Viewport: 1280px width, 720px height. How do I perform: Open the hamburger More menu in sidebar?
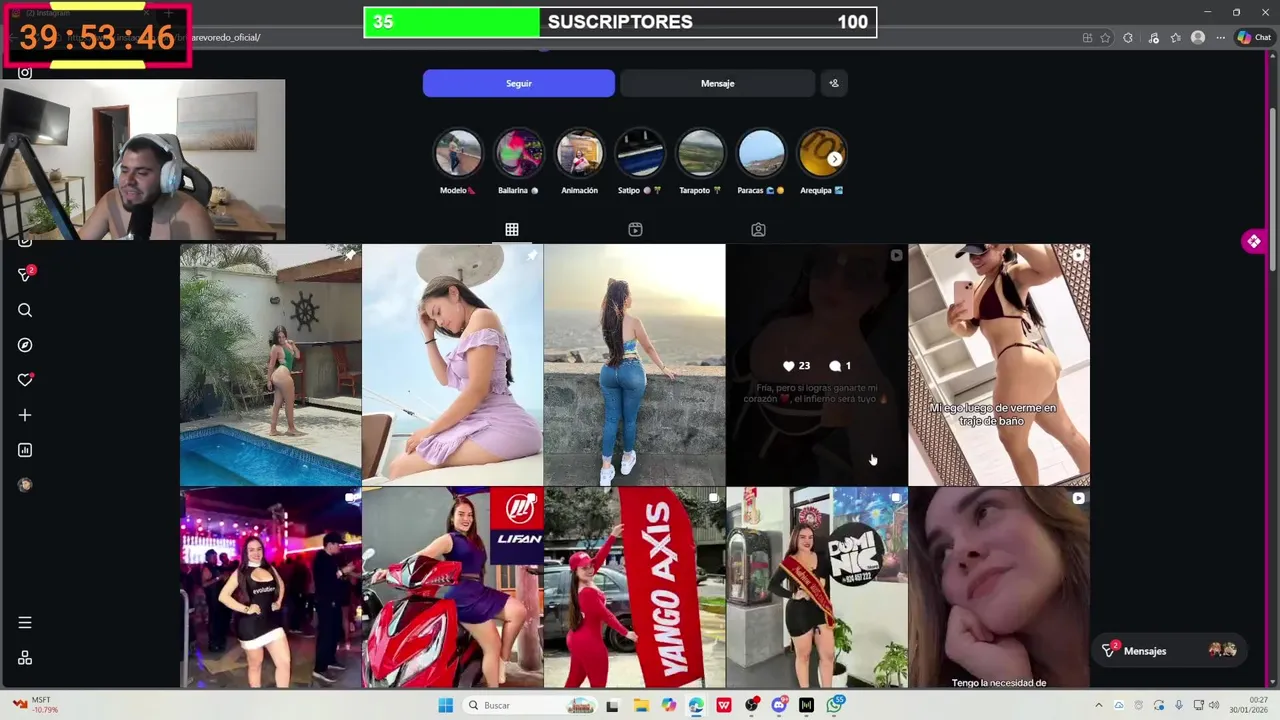(x=25, y=622)
